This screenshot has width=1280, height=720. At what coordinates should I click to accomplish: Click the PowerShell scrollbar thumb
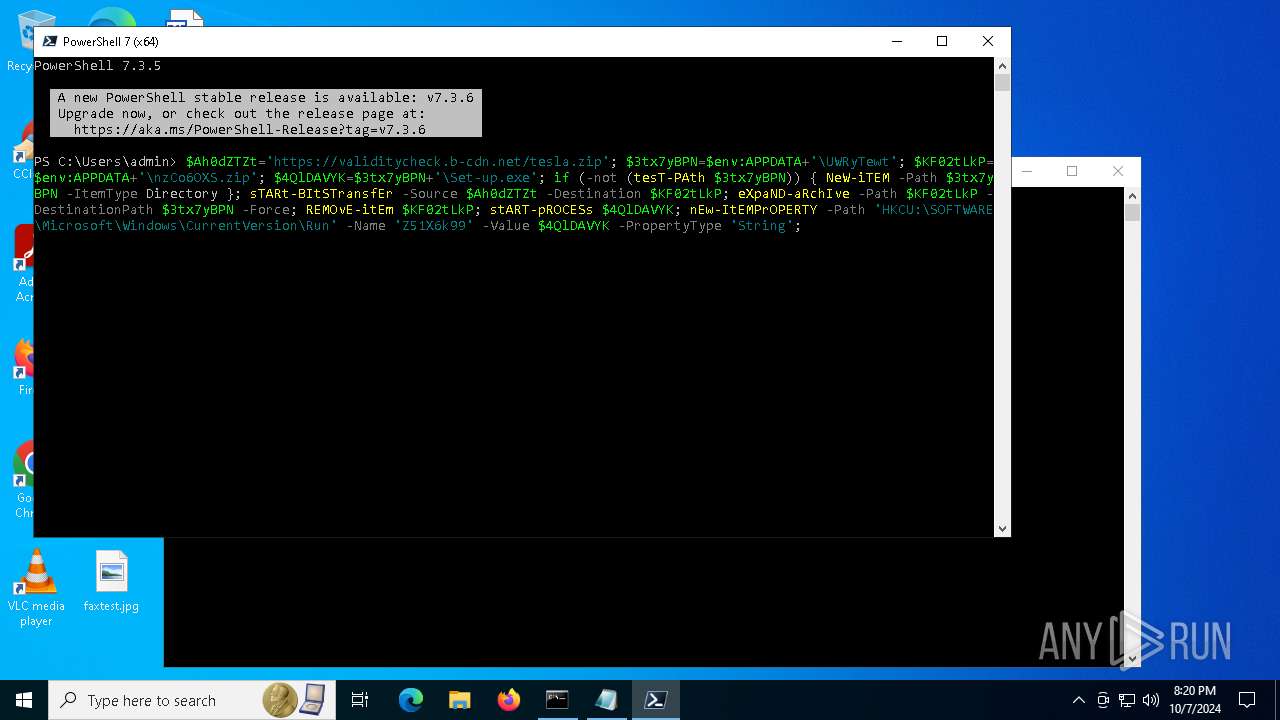click(x=1002, y=83)
